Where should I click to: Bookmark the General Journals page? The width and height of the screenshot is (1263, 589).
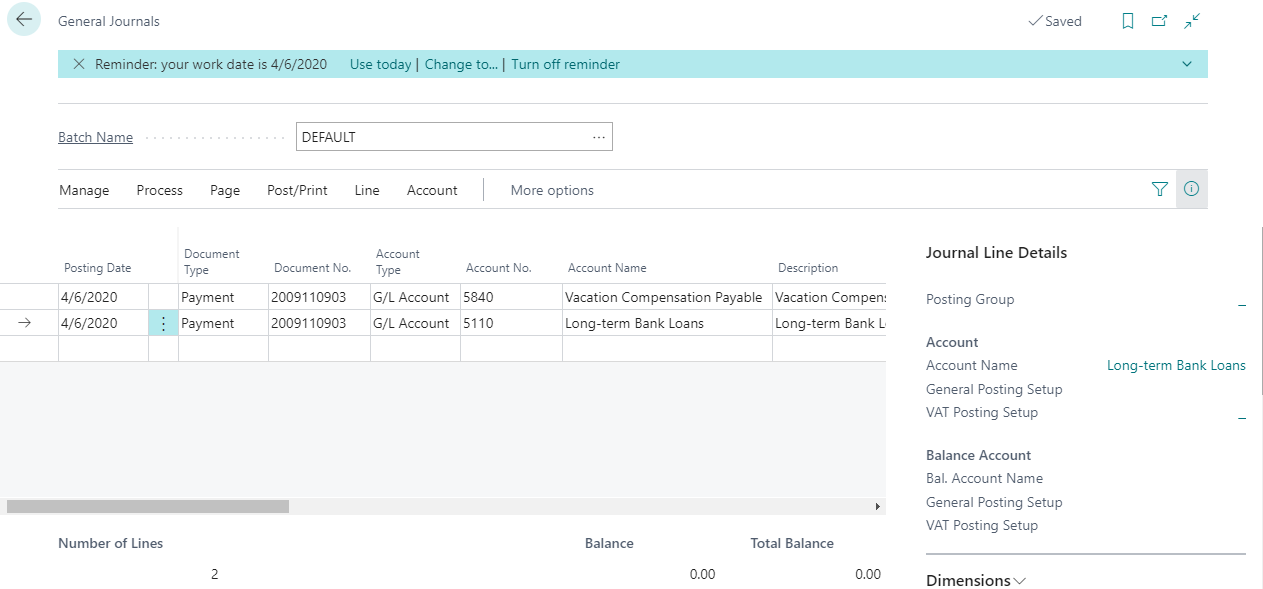1128,20
